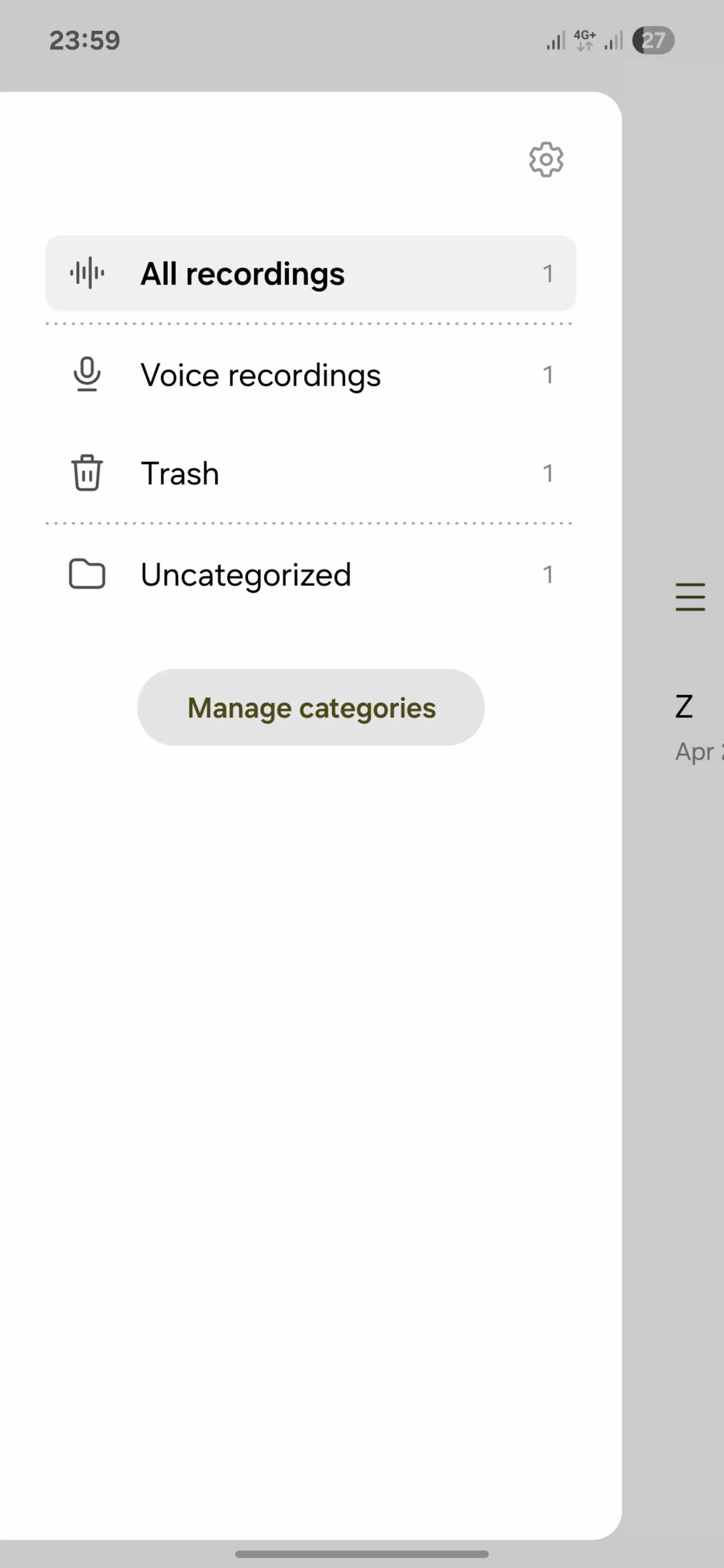Tap the battery indicator in status bar
Screen dimensions: 724x1568
(653, 41)
